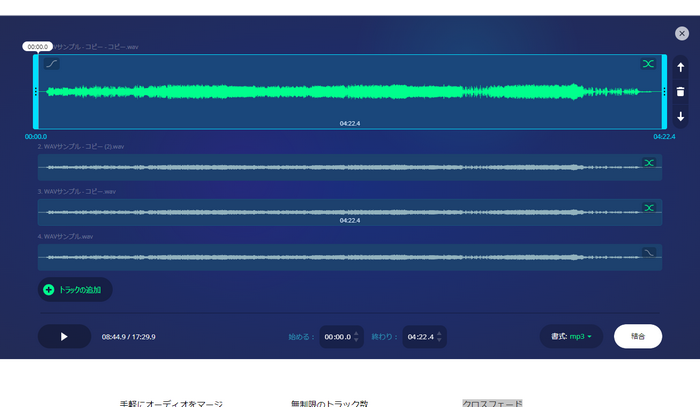
Task: Toggle crossfade on track 2
Action: 649,162
